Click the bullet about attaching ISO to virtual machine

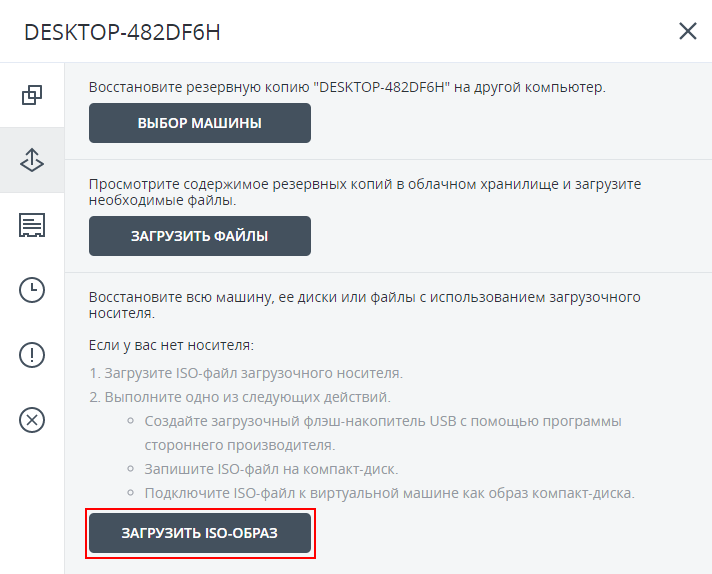point(390,493)
